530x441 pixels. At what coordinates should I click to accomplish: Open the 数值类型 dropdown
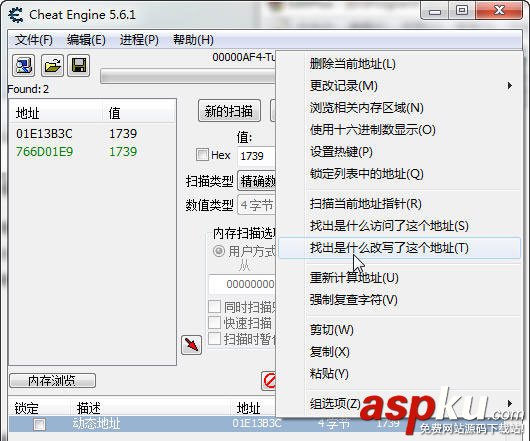tap(257, 205)
